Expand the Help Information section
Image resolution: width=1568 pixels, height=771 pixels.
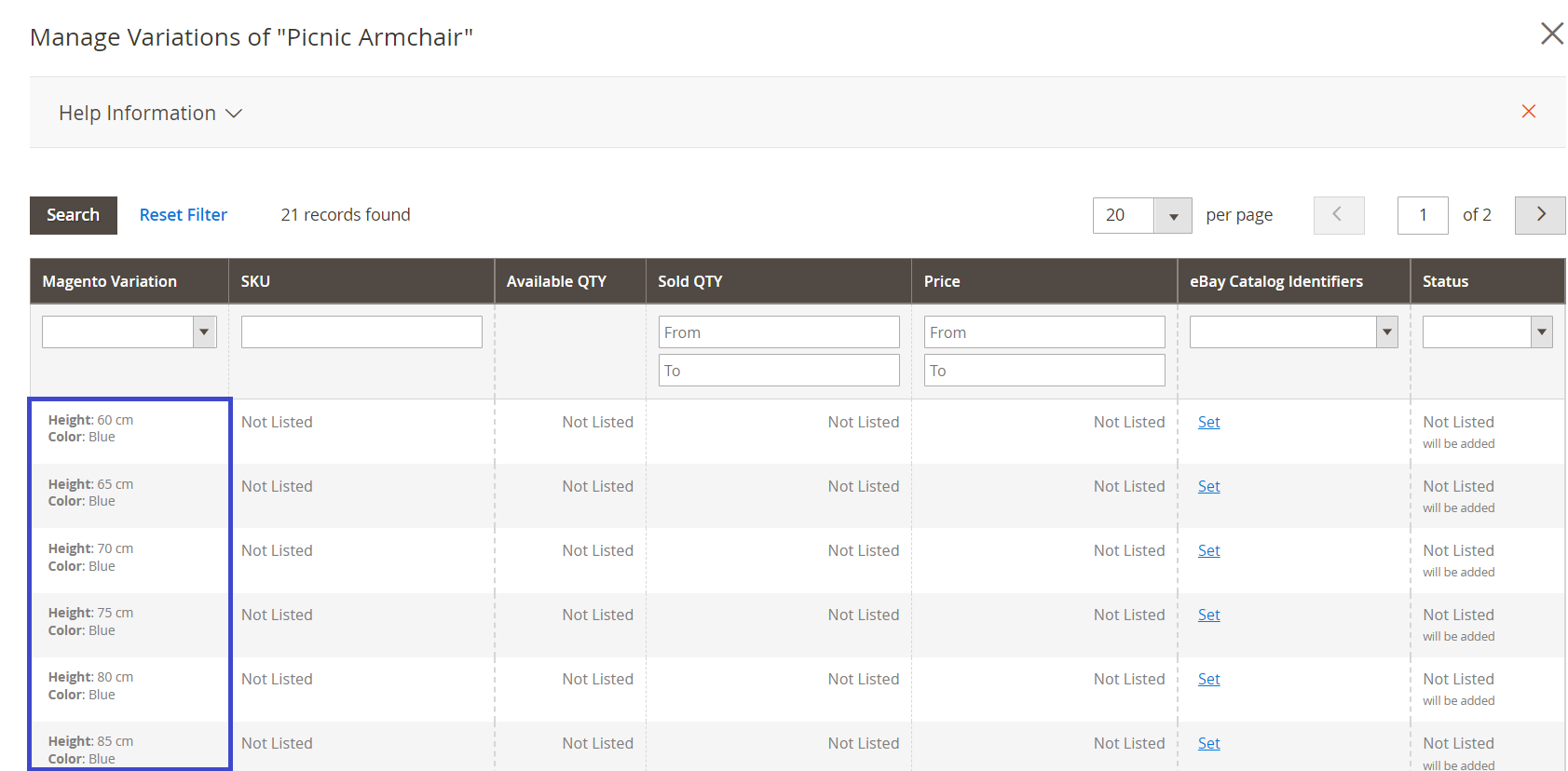coord(150,114)
